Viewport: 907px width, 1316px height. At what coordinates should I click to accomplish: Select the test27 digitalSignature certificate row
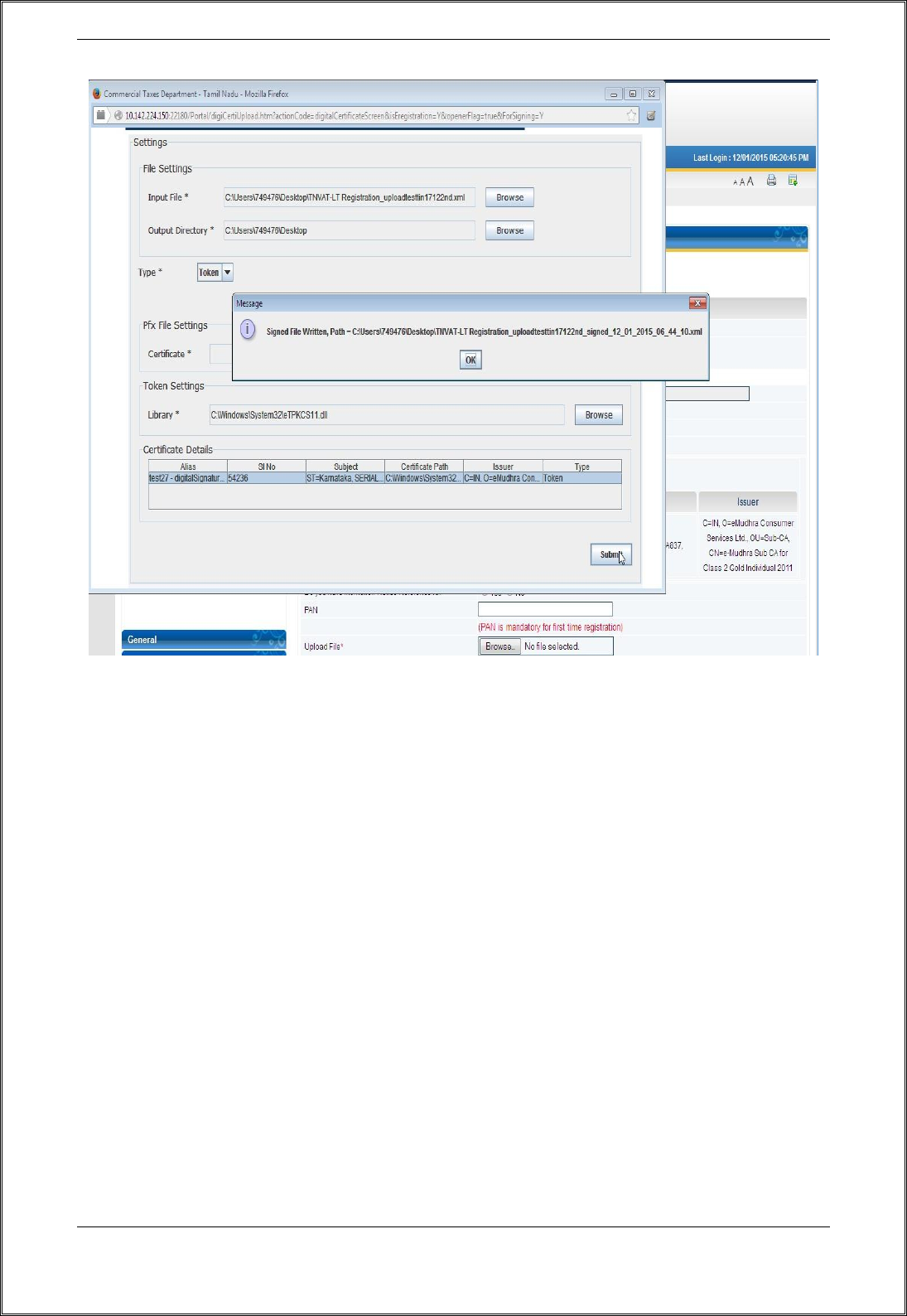point(384,478)
